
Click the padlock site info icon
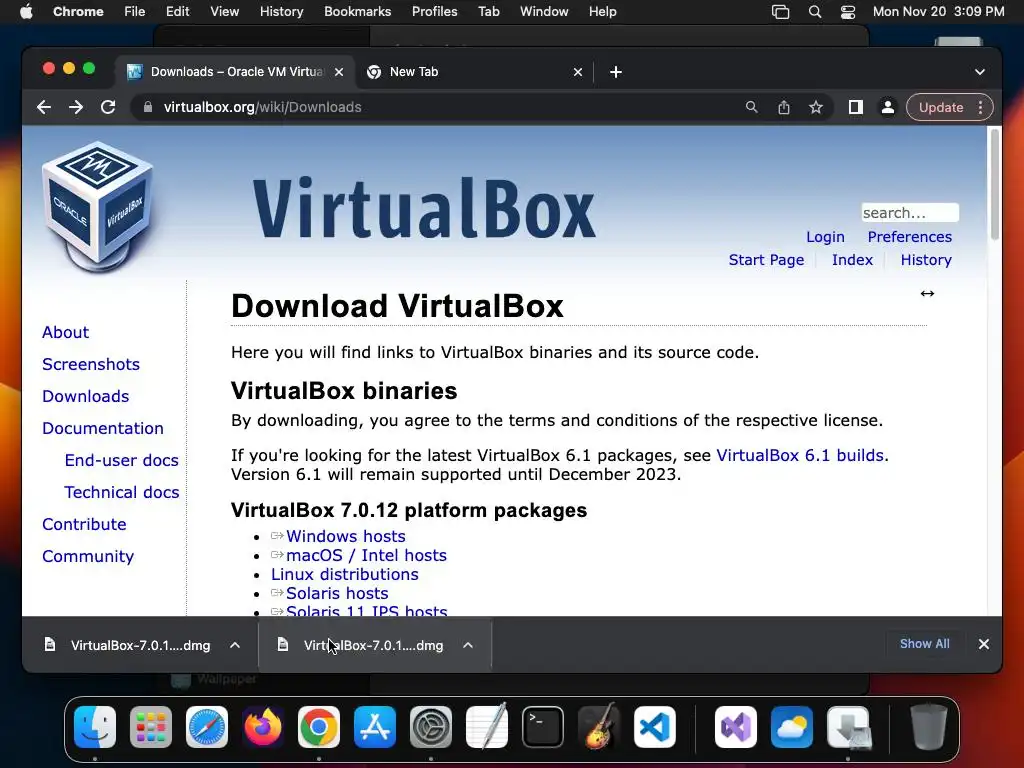click(x=148, y=107)
